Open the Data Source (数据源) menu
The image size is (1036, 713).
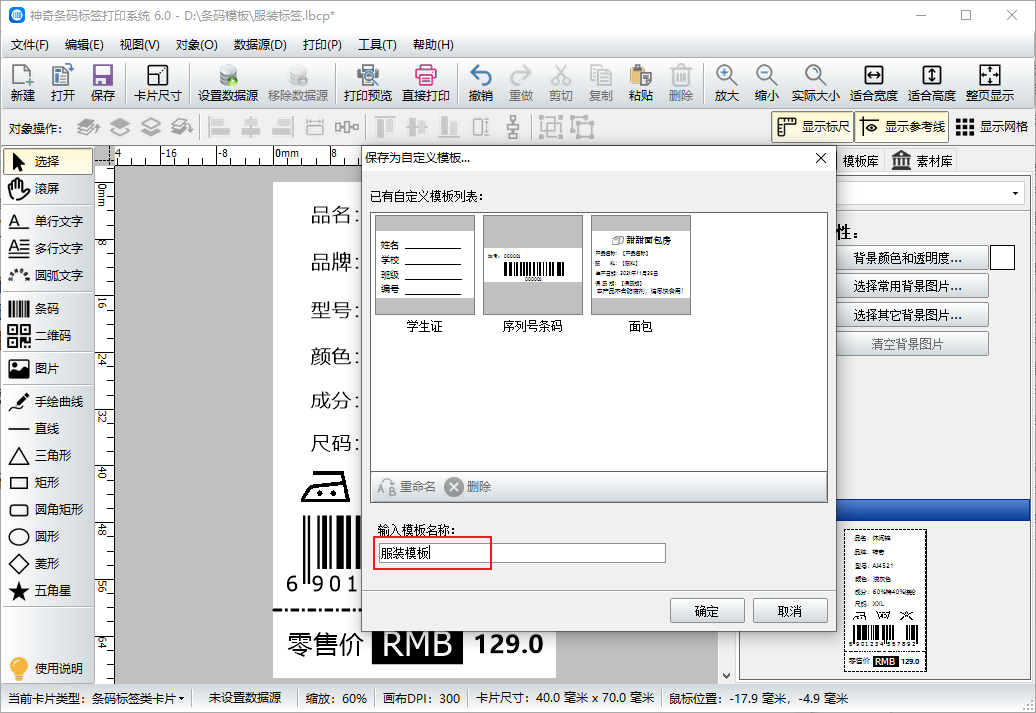[260, 45]
